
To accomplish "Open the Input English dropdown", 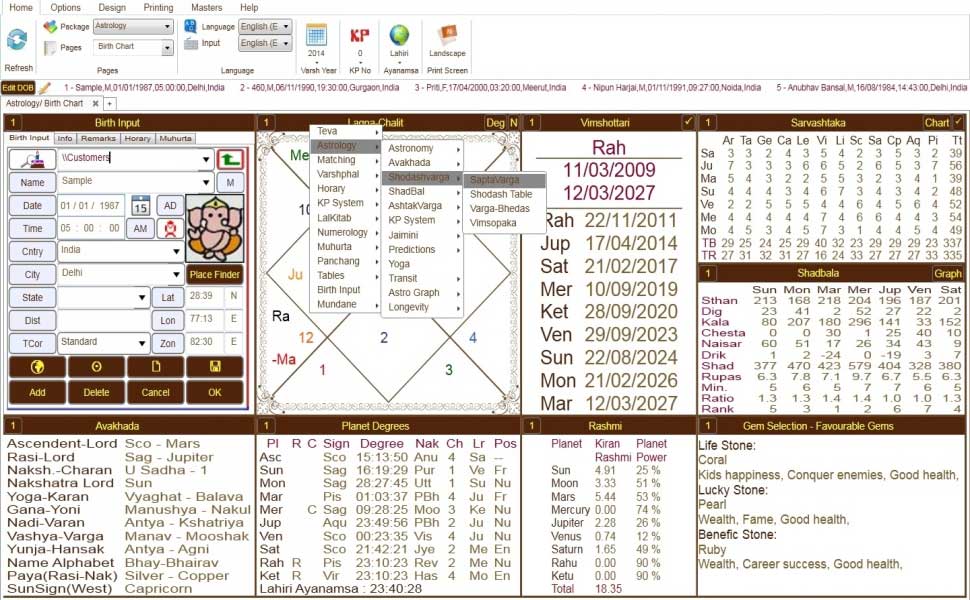I will point(285,43).
